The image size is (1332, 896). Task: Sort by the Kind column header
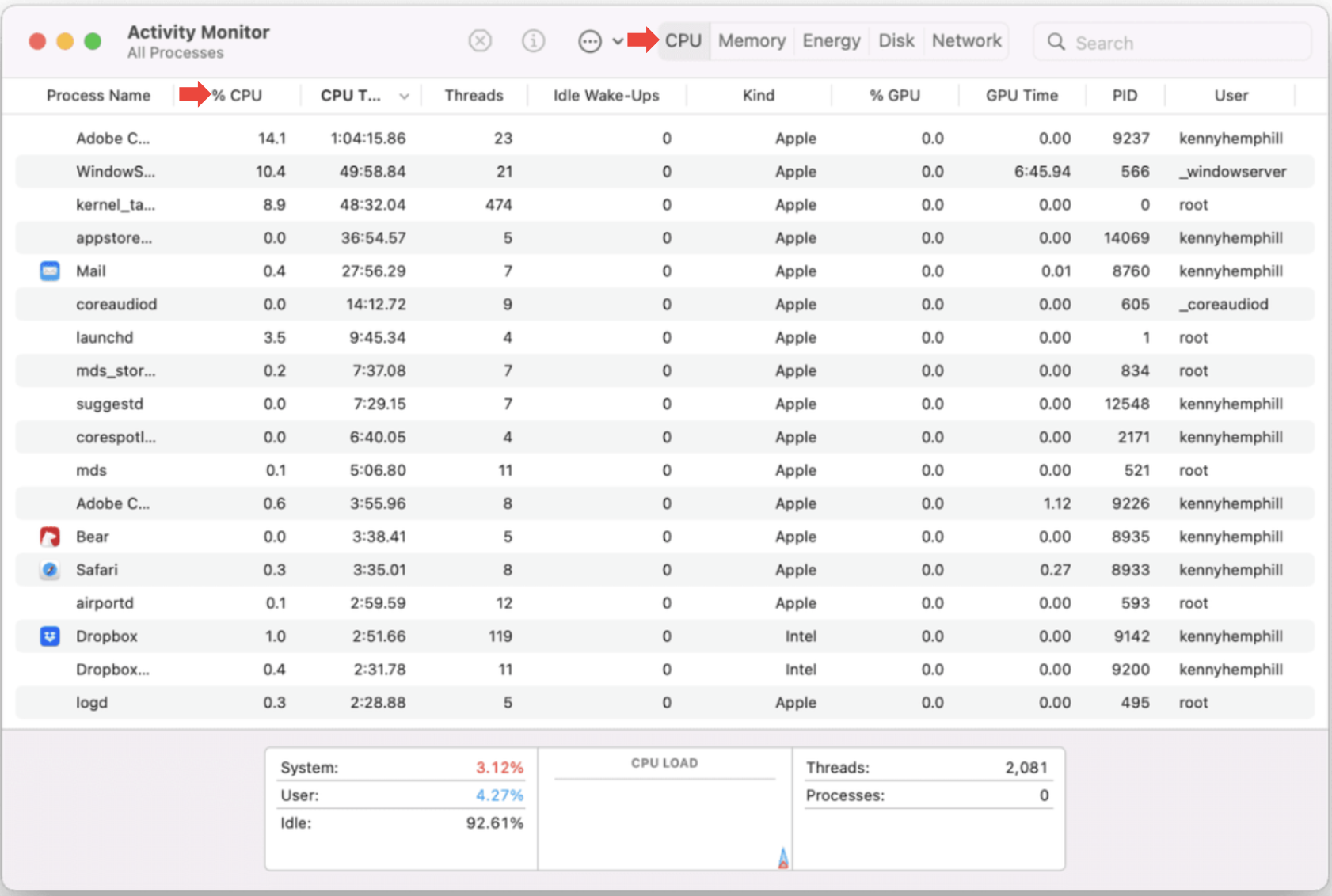coord(758,95)
